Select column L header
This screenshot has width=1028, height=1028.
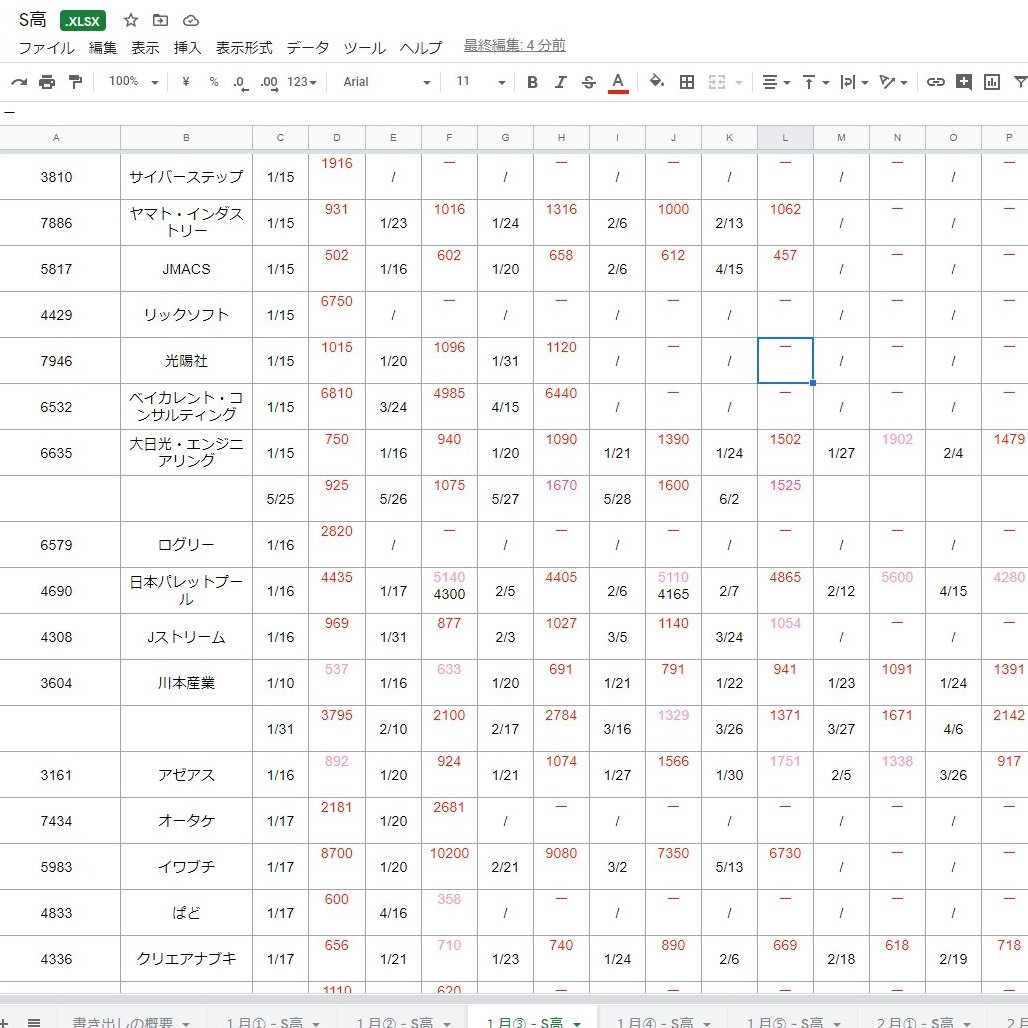click(785, 138)
